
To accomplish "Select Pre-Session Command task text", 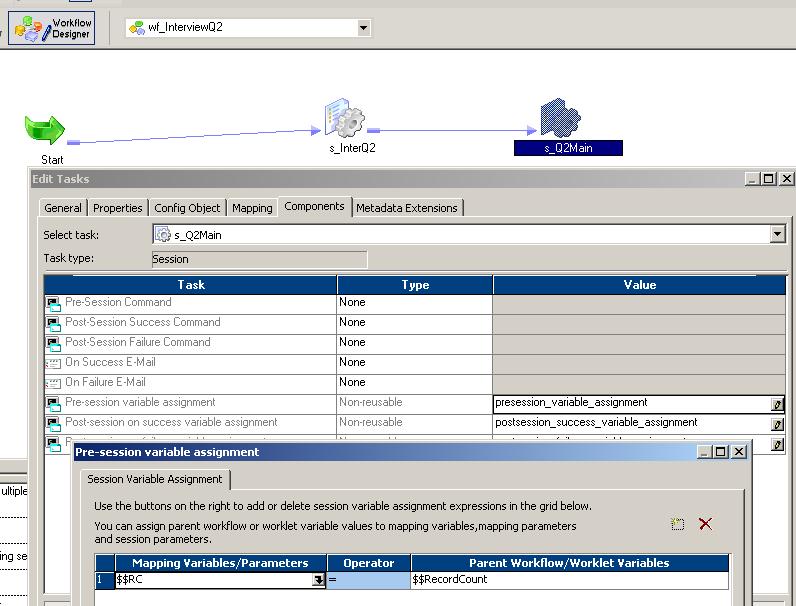I will (118, 302).
